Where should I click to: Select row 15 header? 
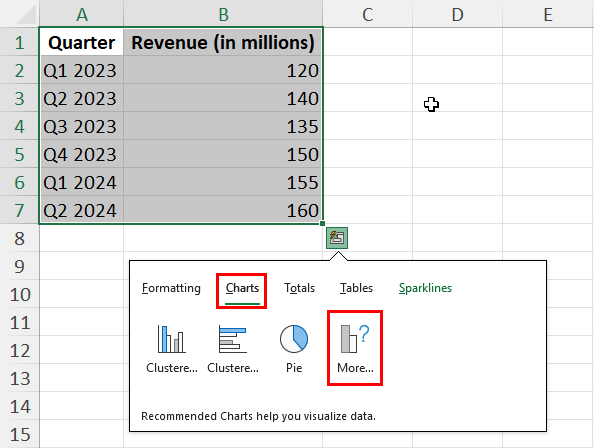(19, 434)
